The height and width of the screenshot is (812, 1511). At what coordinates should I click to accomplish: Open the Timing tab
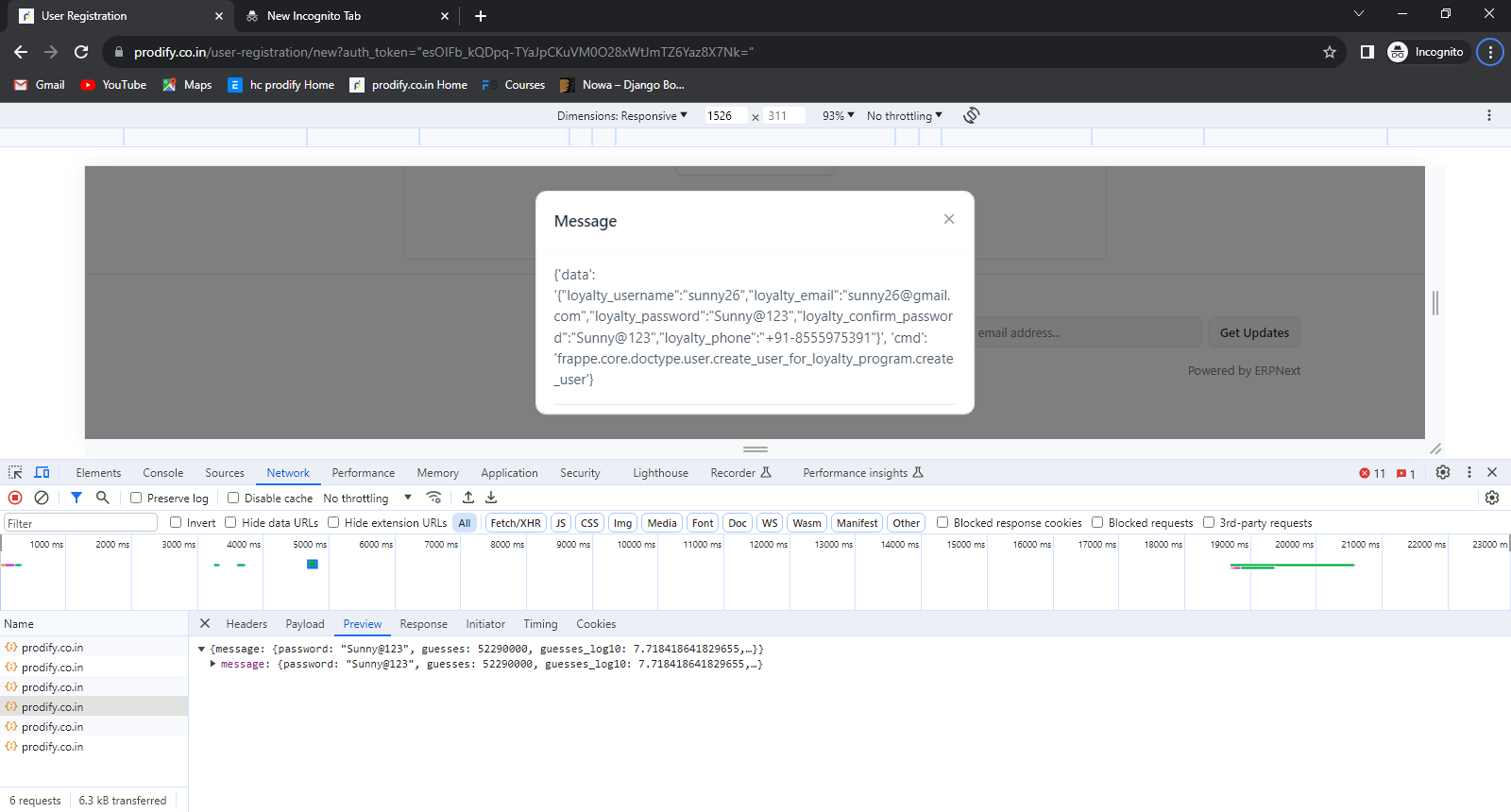[540, 624]
